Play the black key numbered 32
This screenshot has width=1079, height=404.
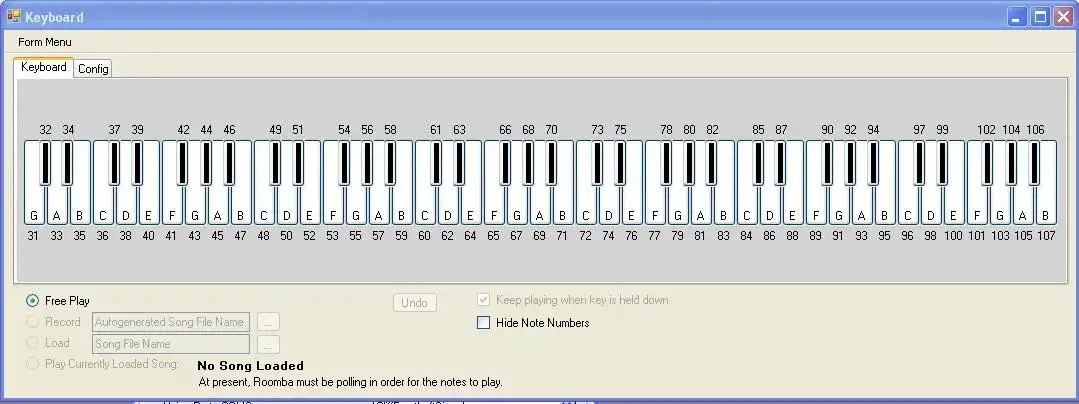point(45,162)
